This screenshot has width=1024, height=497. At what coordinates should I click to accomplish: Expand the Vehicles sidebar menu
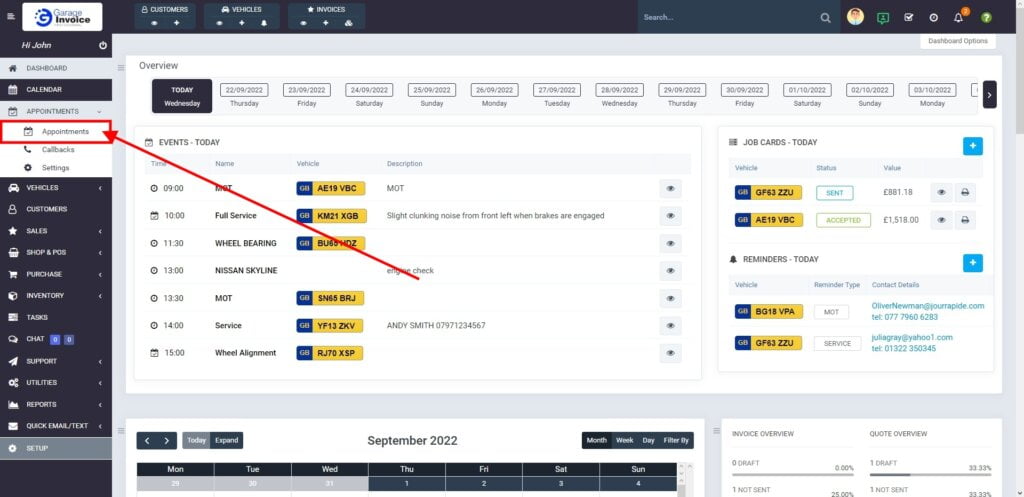tap(56, 187)
